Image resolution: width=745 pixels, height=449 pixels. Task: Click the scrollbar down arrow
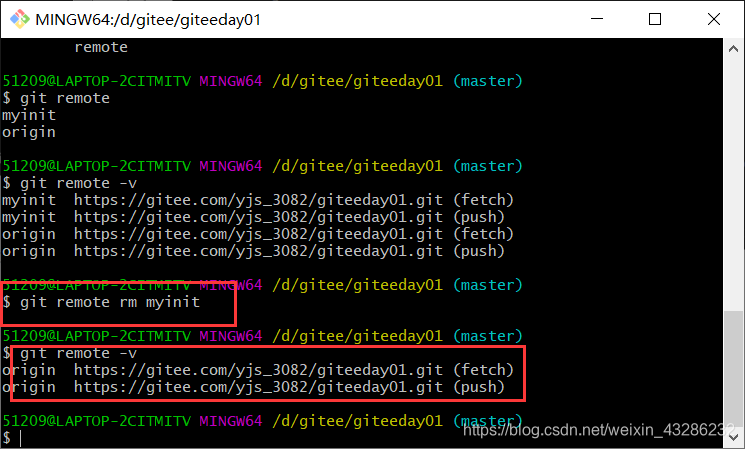pos(733,437)
